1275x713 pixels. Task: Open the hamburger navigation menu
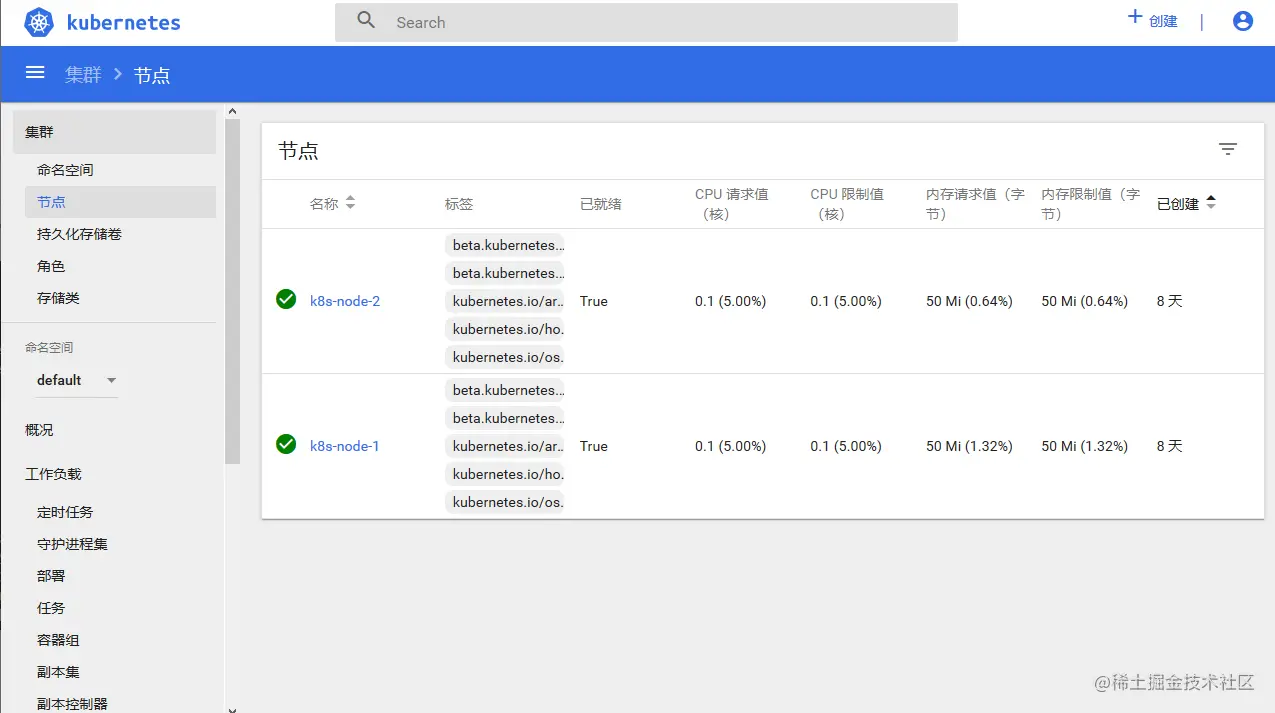coord(35,73)
